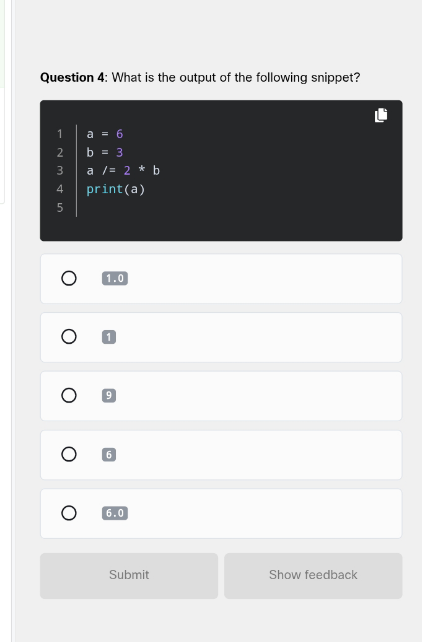
Task: Click the gray badge labeled 6
Action: tap(109, 454)
